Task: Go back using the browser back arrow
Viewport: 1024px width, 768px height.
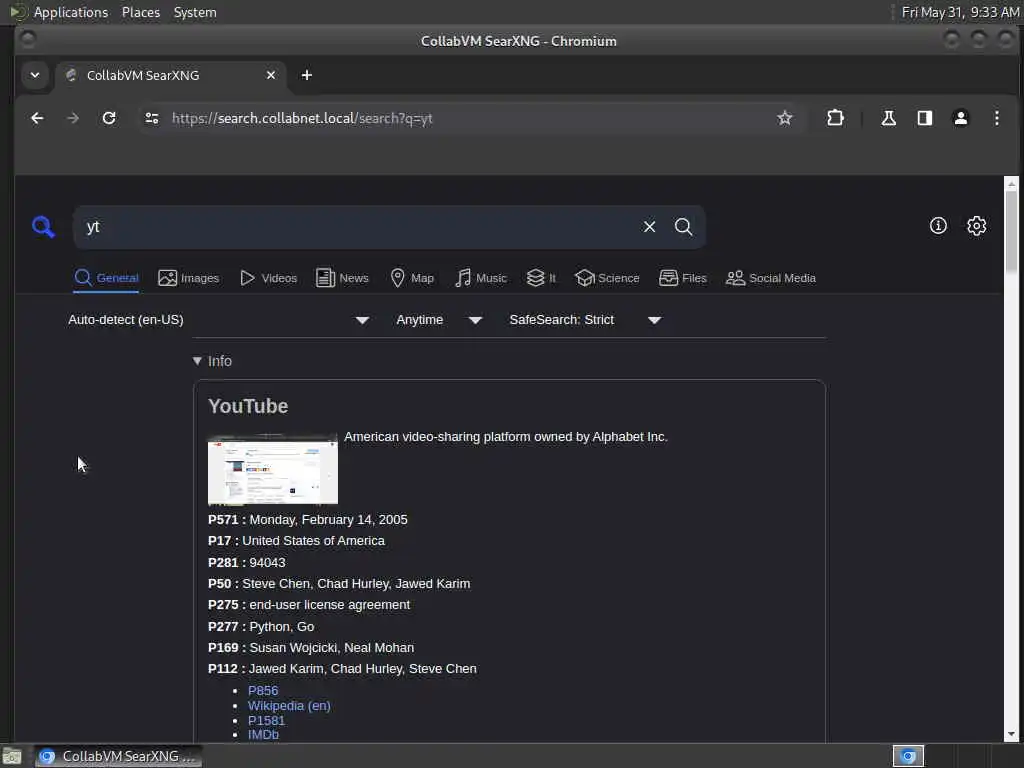Action: pos(37,118)
